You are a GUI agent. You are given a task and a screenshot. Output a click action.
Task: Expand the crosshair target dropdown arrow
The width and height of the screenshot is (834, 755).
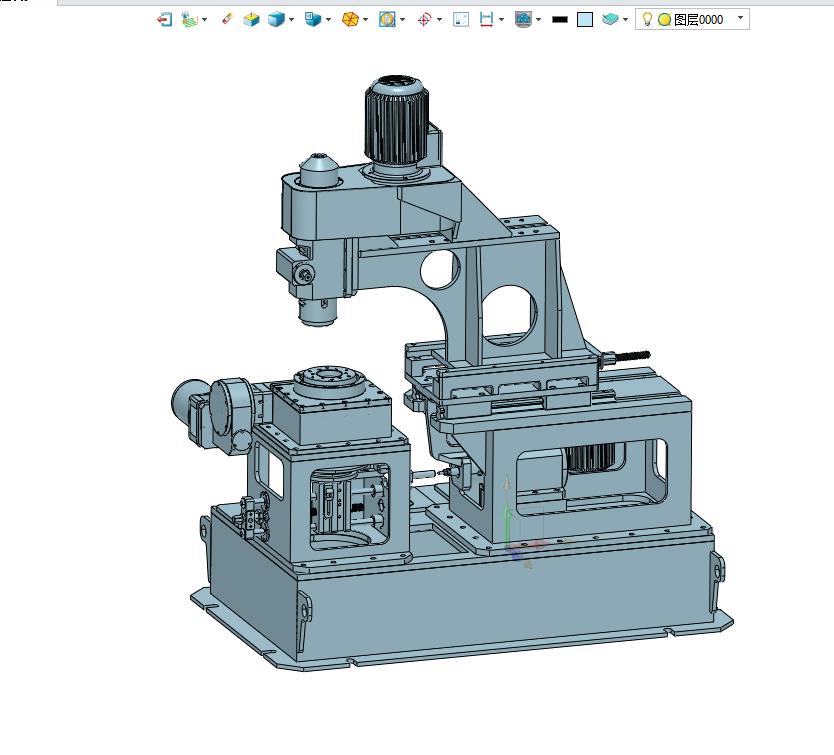point(439,20)
